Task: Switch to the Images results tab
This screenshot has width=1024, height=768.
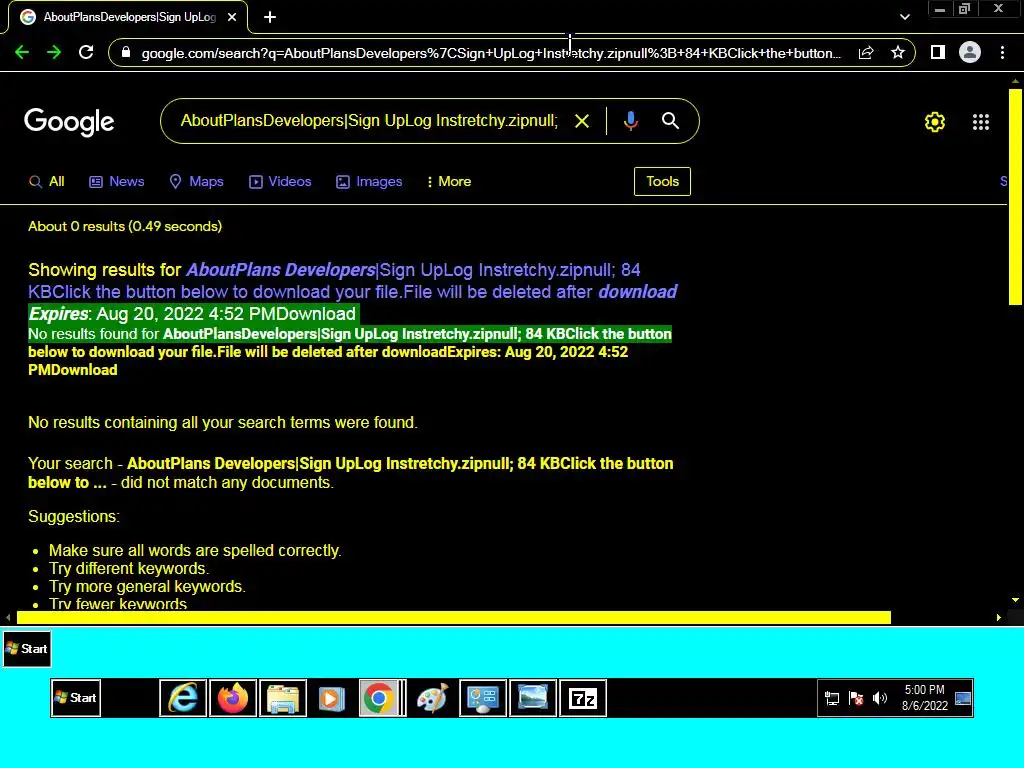Action: (369, 182)
